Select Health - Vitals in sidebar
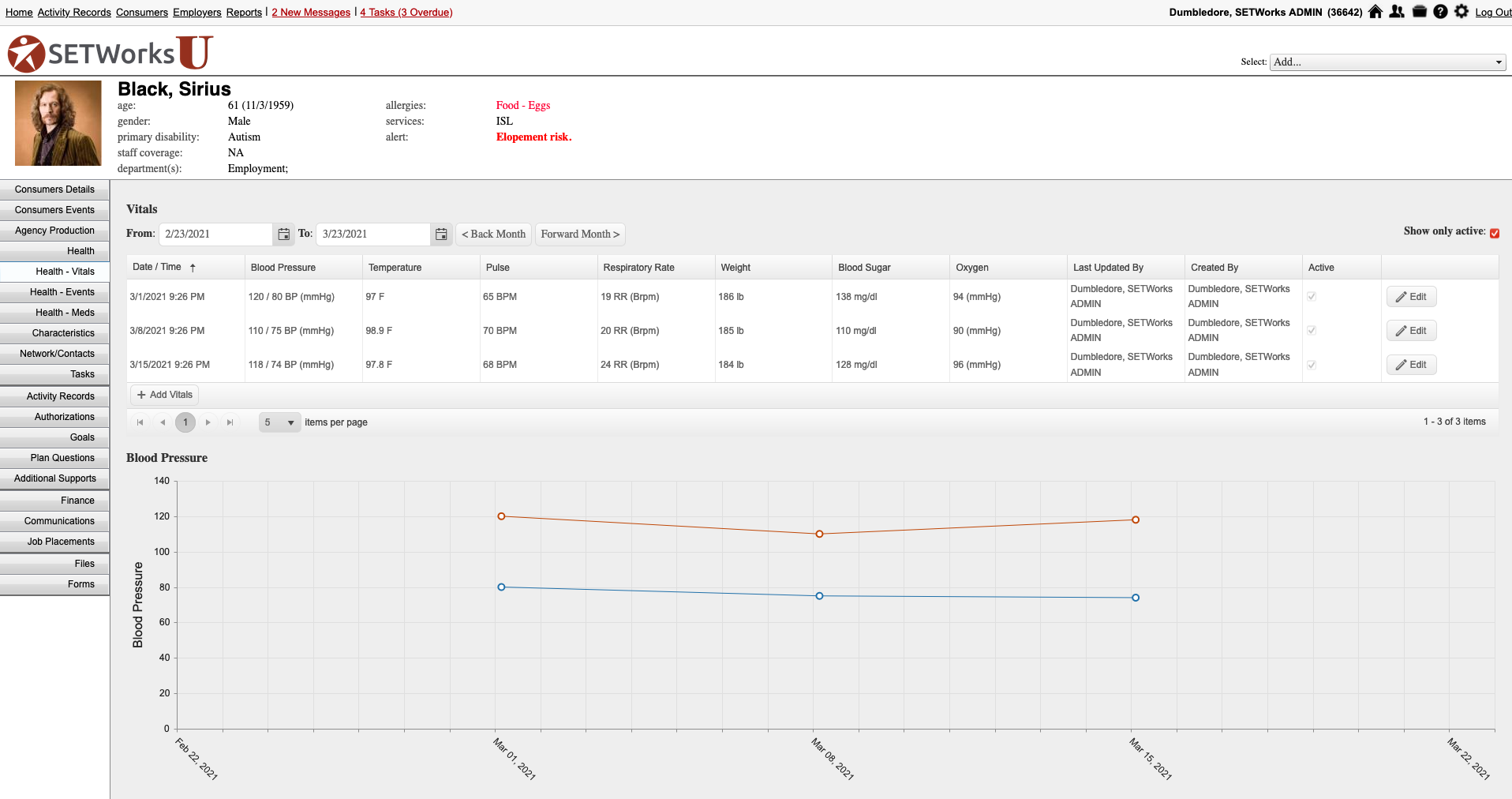 (x=54, y=272)
